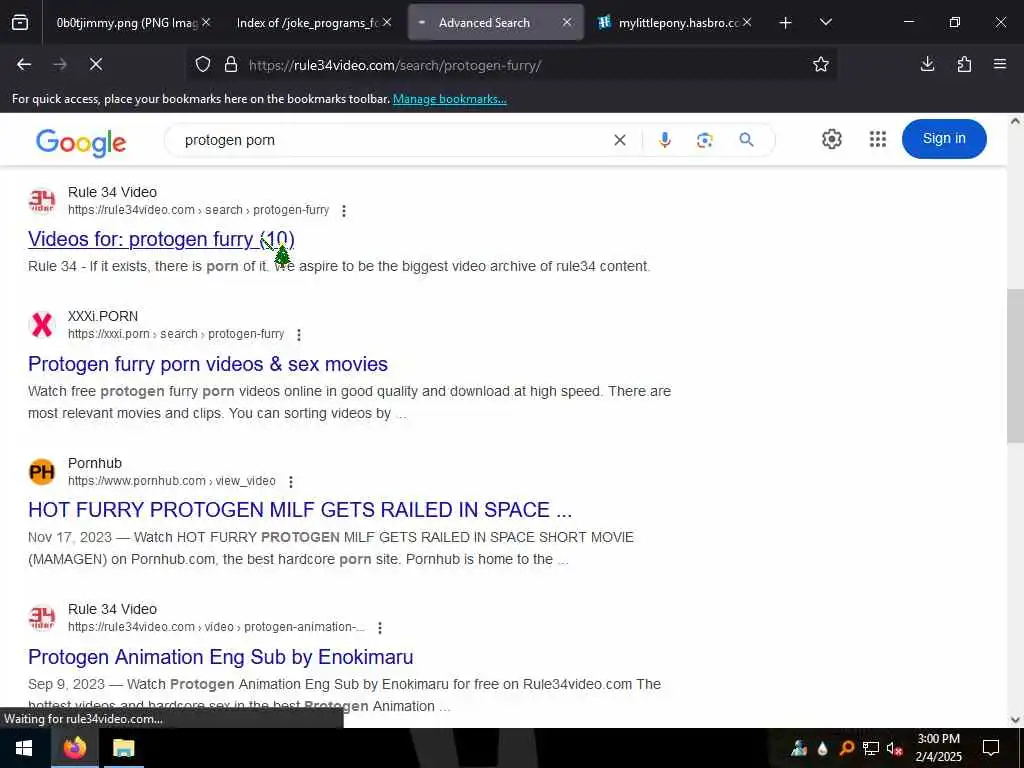Open more options for Pornhub result
This screenshot has width=1024, height=768.
click(x=291, y=482)
